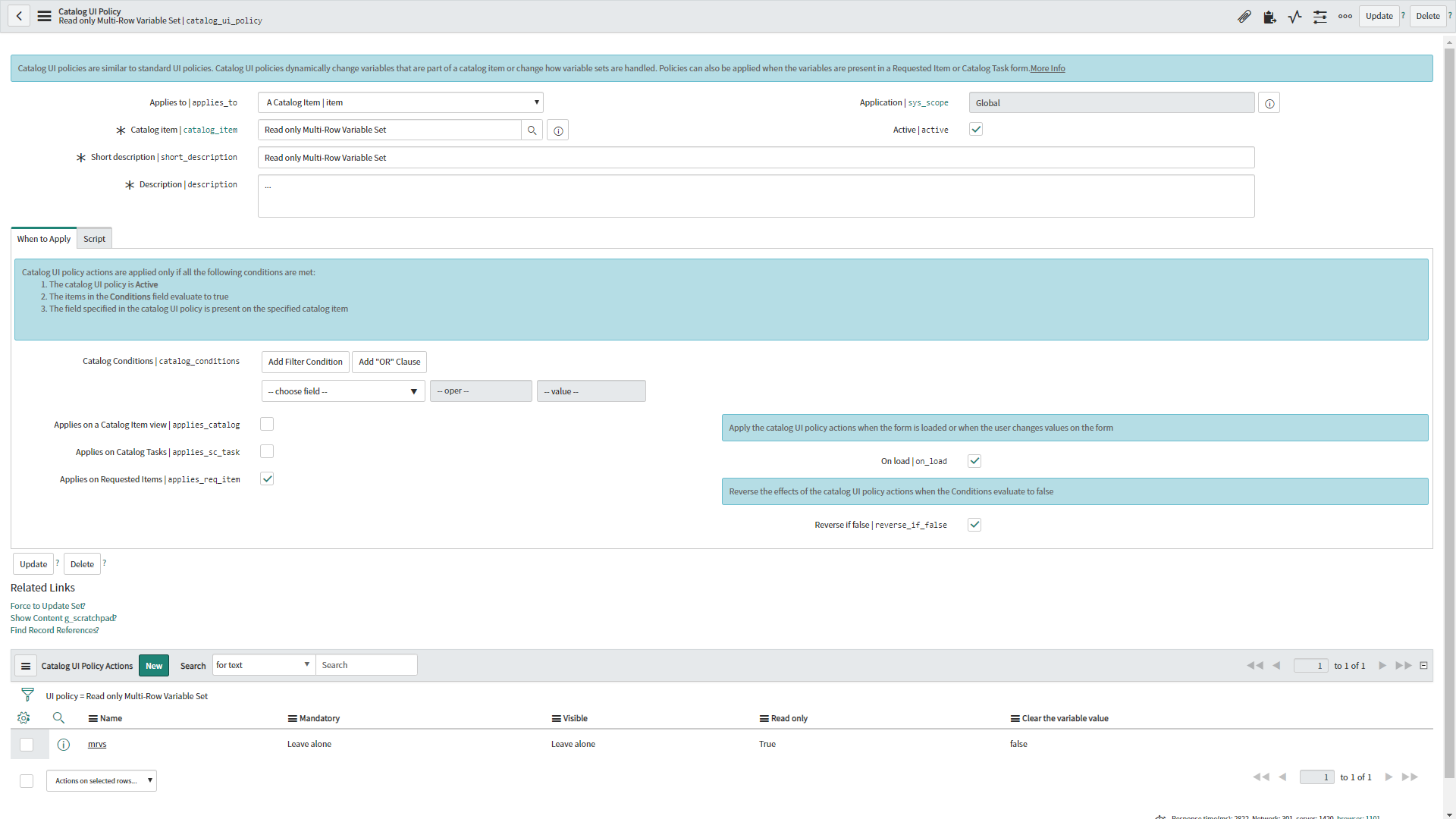Click the related list Search field
Image resolution: width=1456 pixels, height=819 pixels.
pyautogui.click(x=366, y=665)
